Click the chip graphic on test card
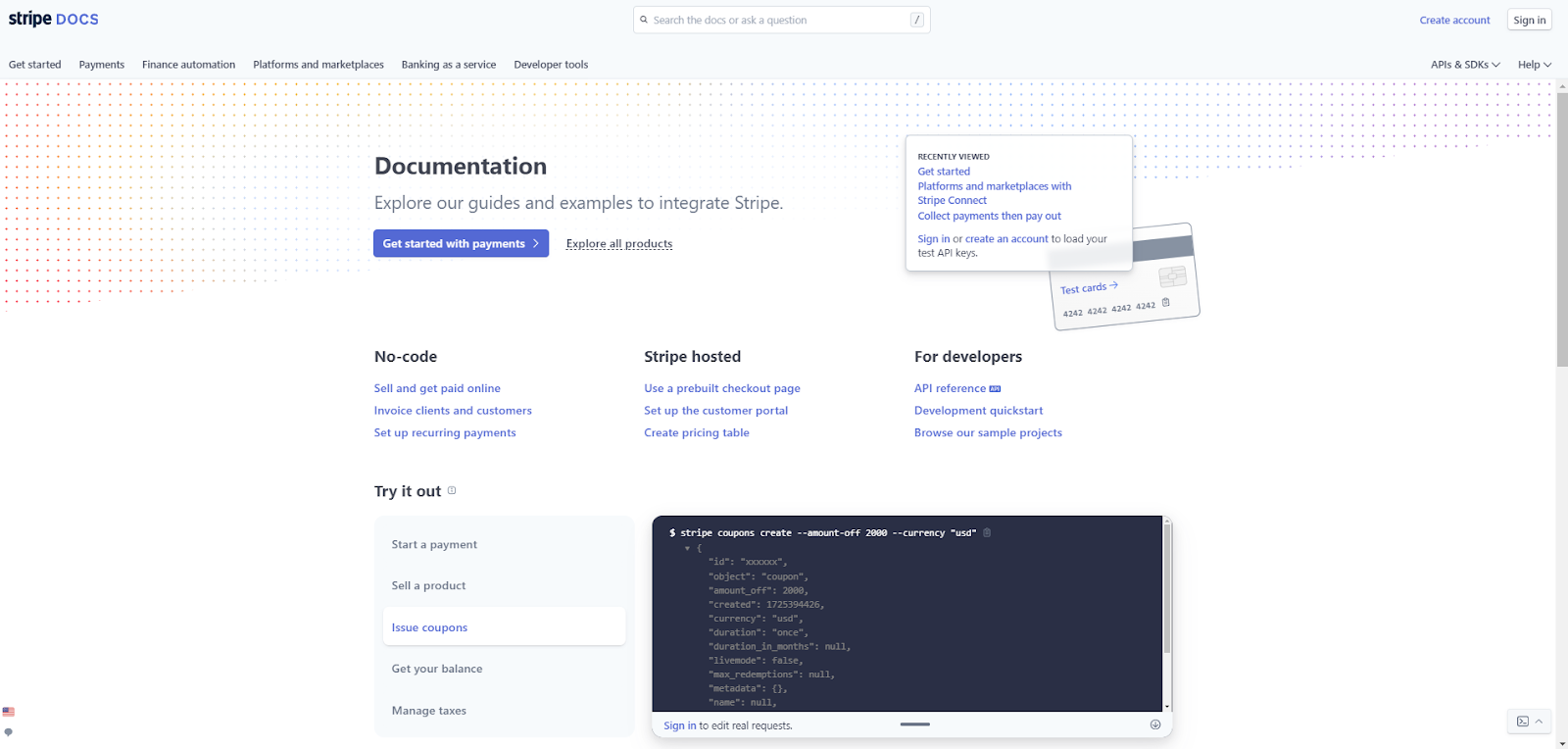 tap(1172, 276)
